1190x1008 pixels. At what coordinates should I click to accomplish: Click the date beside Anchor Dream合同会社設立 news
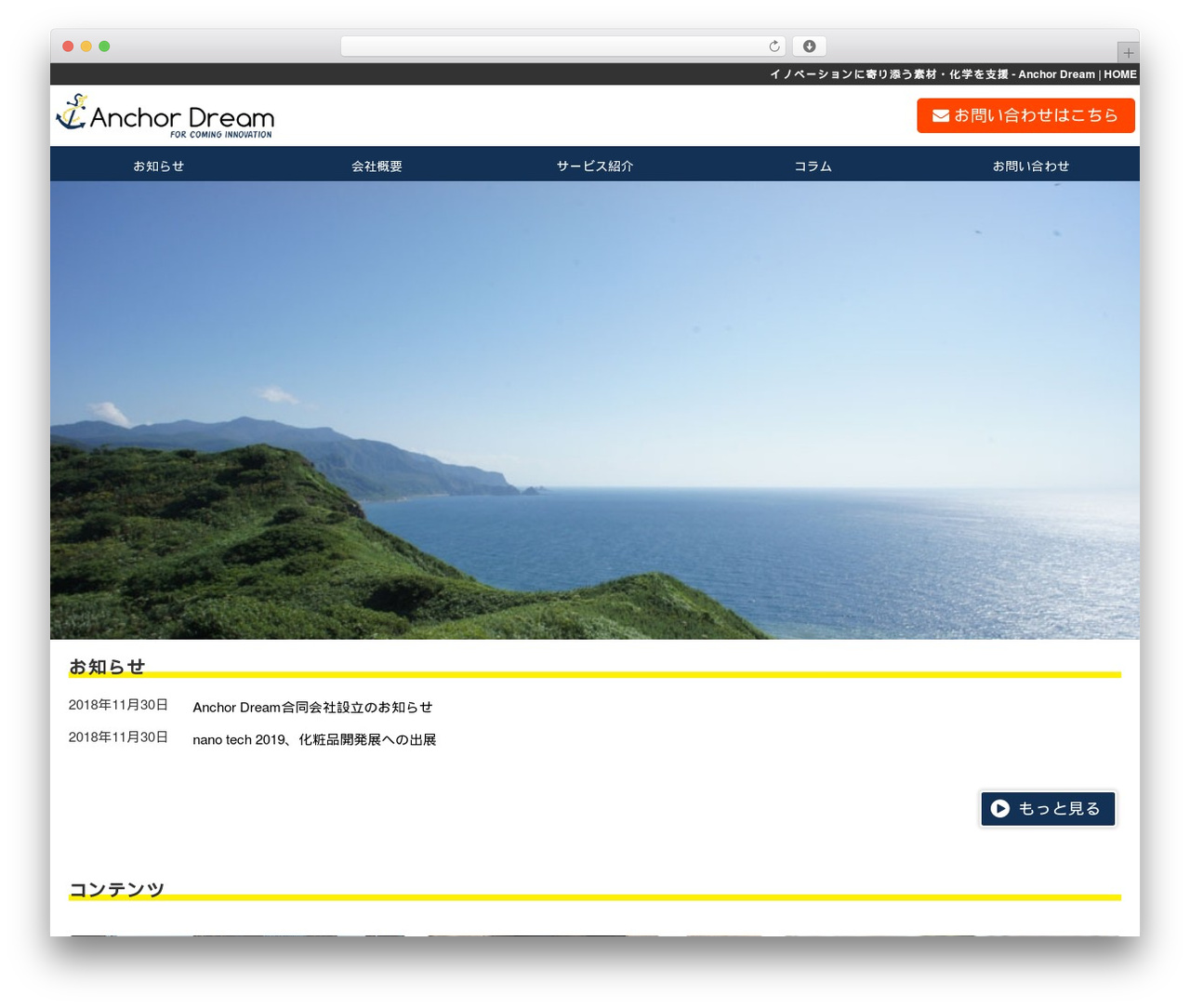[x=118, y=705]
